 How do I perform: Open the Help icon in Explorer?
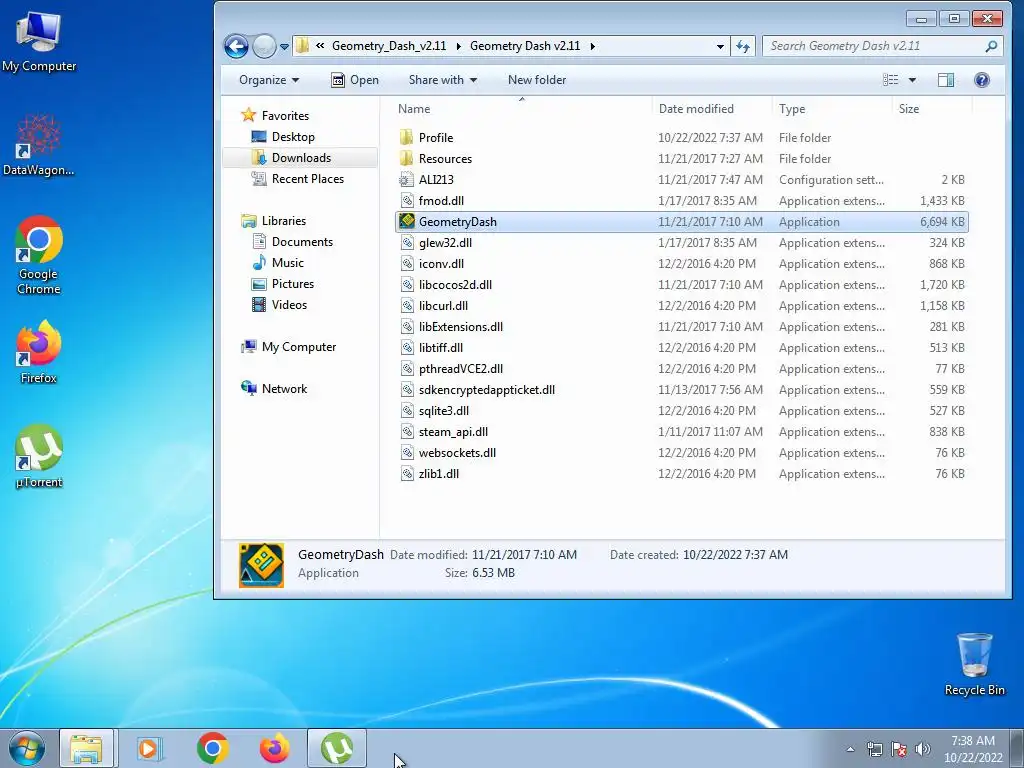(x=982, y=80)
